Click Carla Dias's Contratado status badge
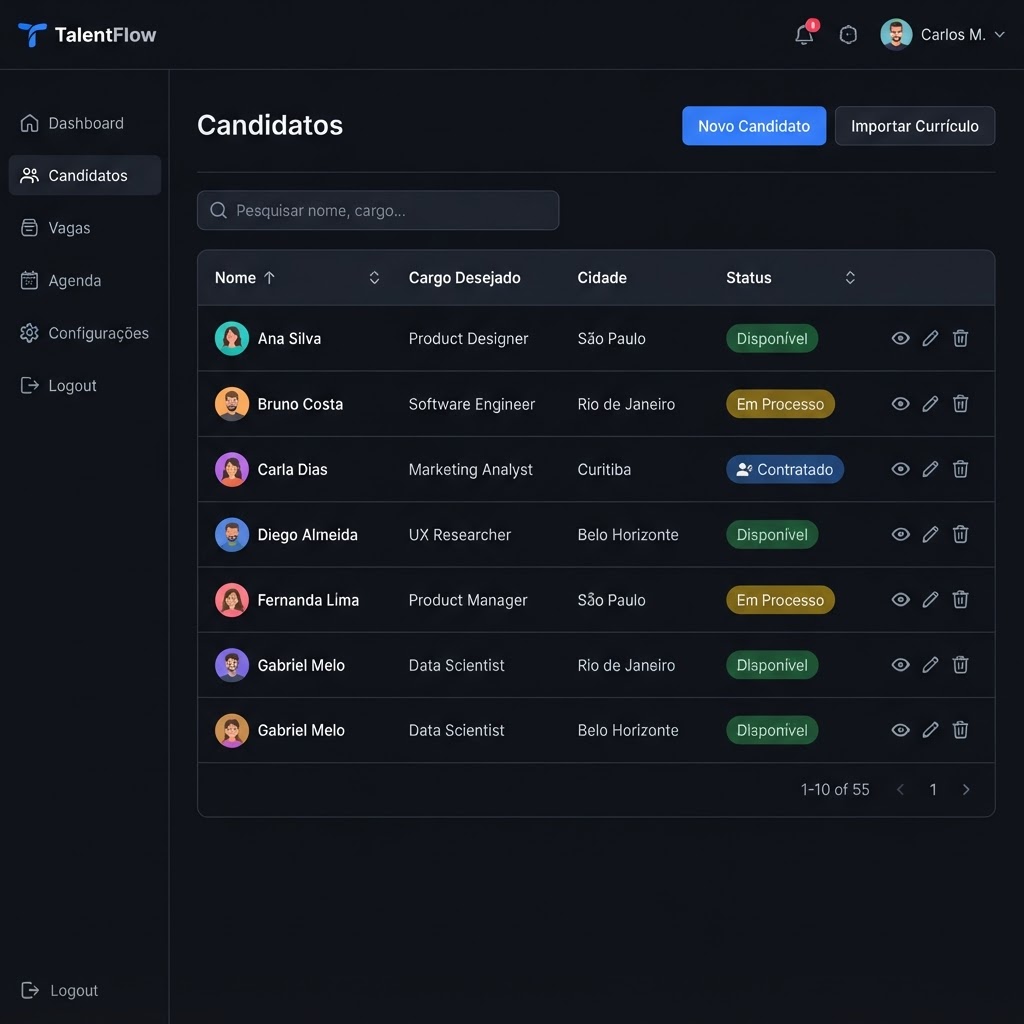This screenshot has width=1024, height=1024. (x=784, y=469)
